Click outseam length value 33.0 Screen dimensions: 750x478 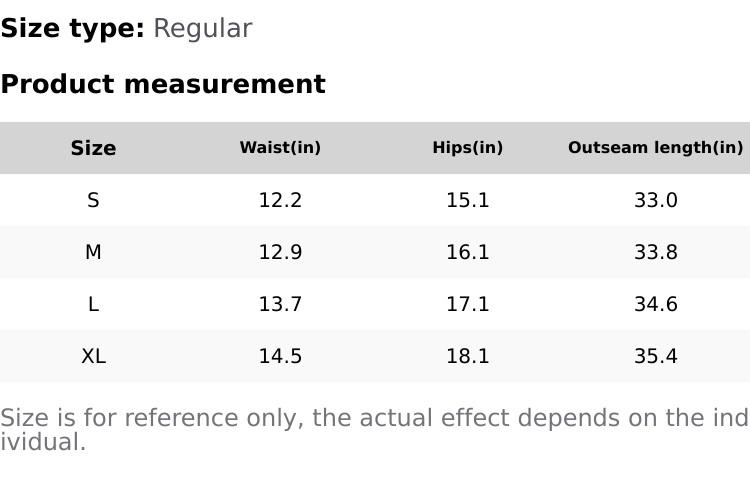655,200
